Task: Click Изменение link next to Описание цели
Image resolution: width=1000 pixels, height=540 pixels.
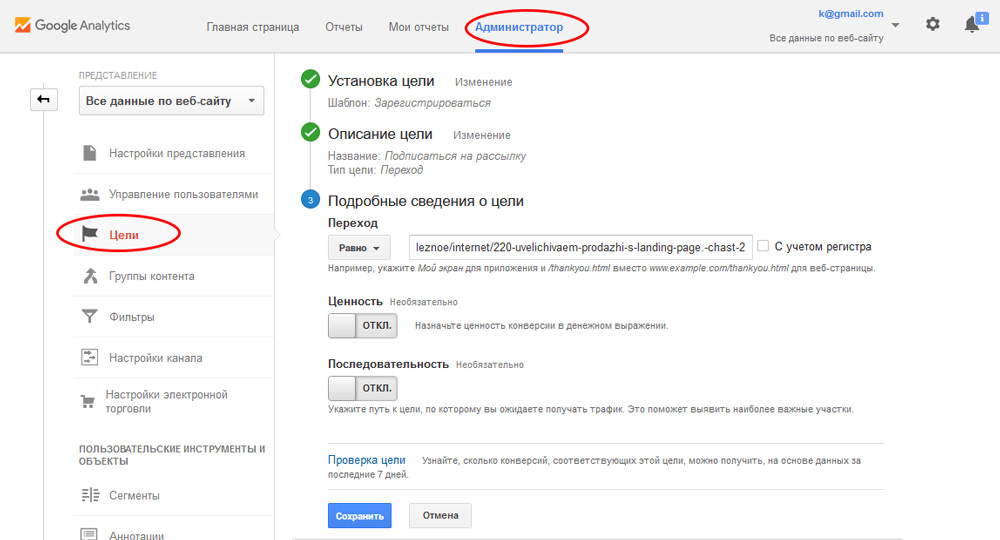Action: click(x=482, y=135)
